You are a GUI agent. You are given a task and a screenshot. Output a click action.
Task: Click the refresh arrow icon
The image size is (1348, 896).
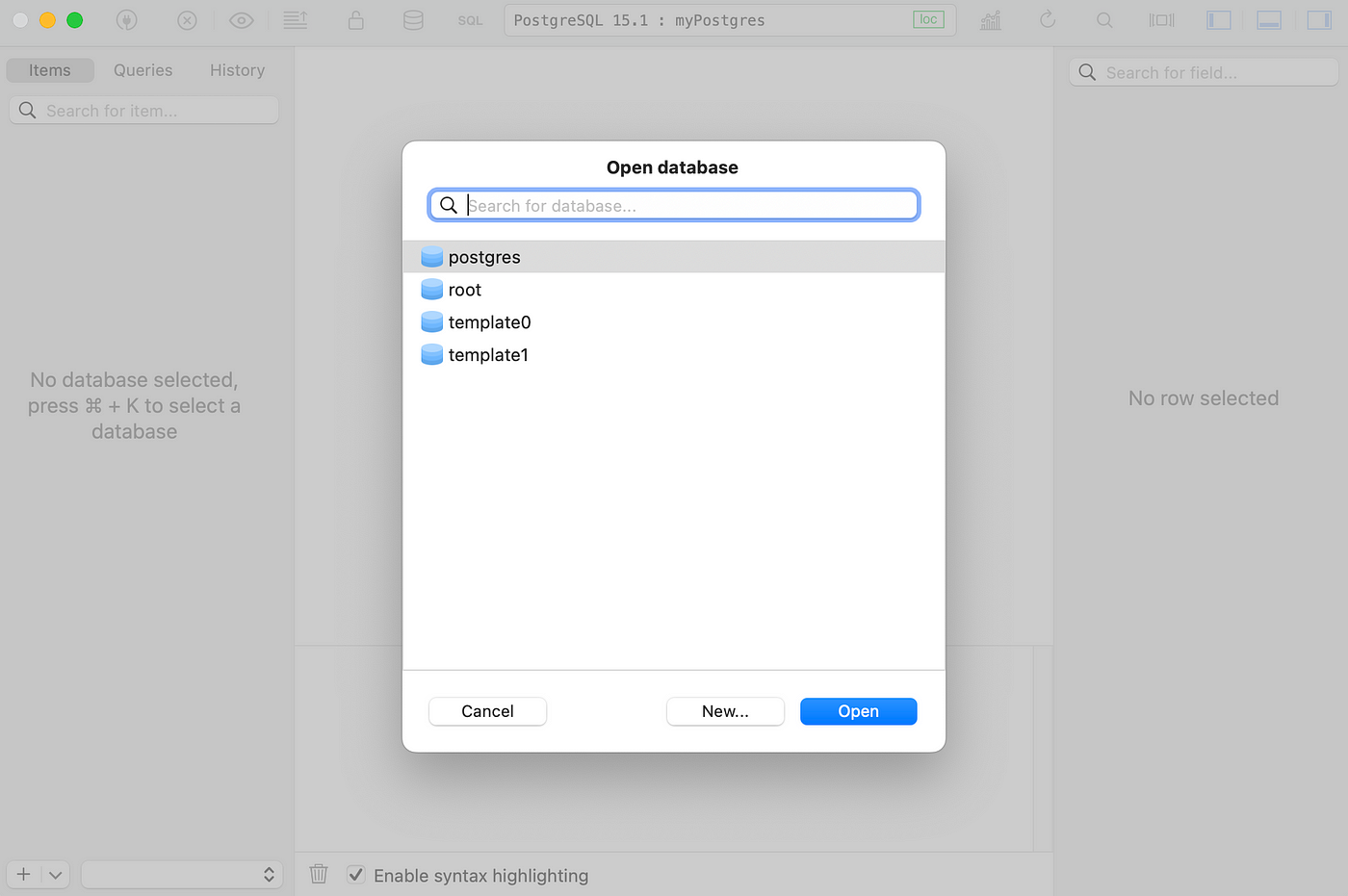coord(1048,20)
